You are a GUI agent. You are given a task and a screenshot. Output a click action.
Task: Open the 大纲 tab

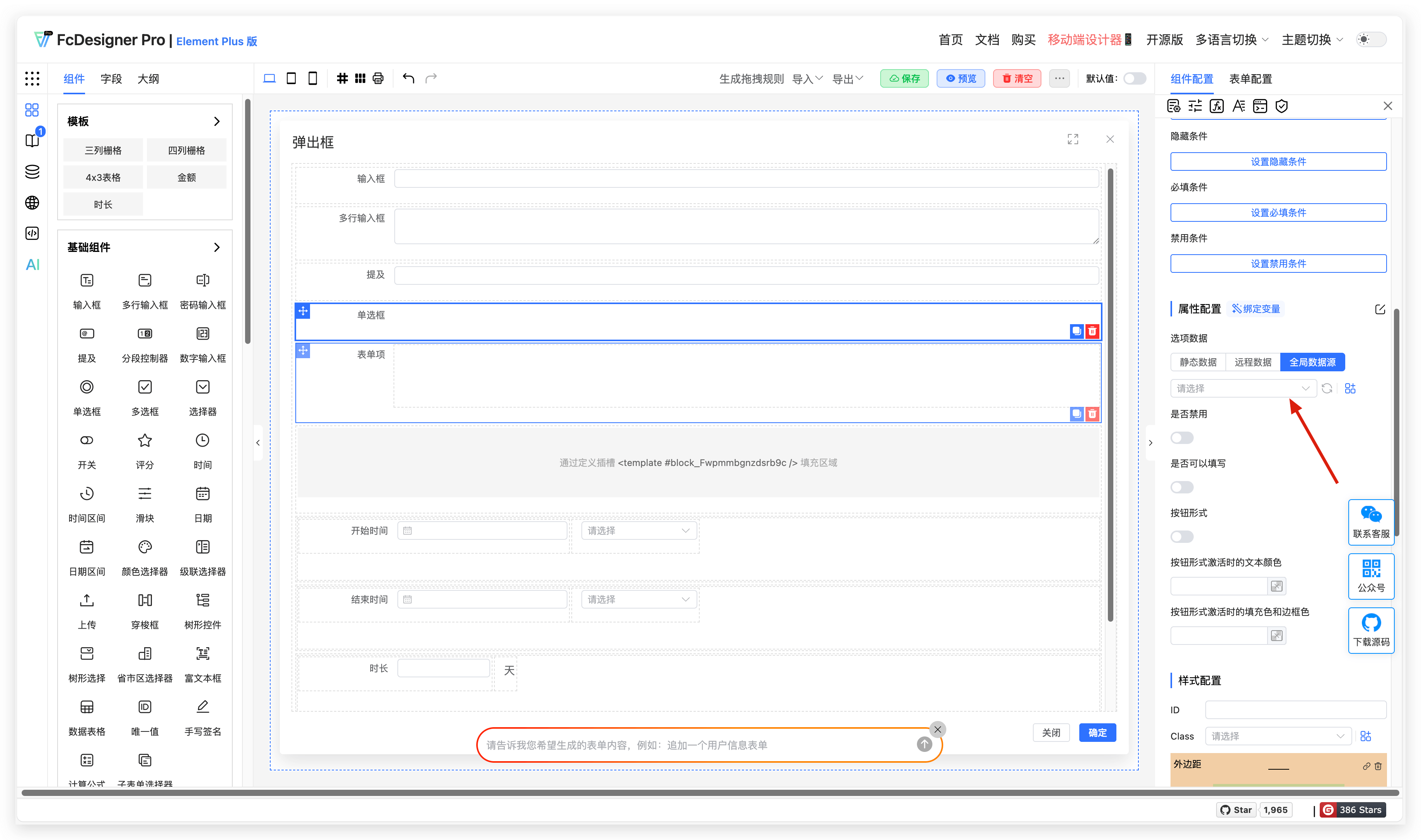[148, 79]
